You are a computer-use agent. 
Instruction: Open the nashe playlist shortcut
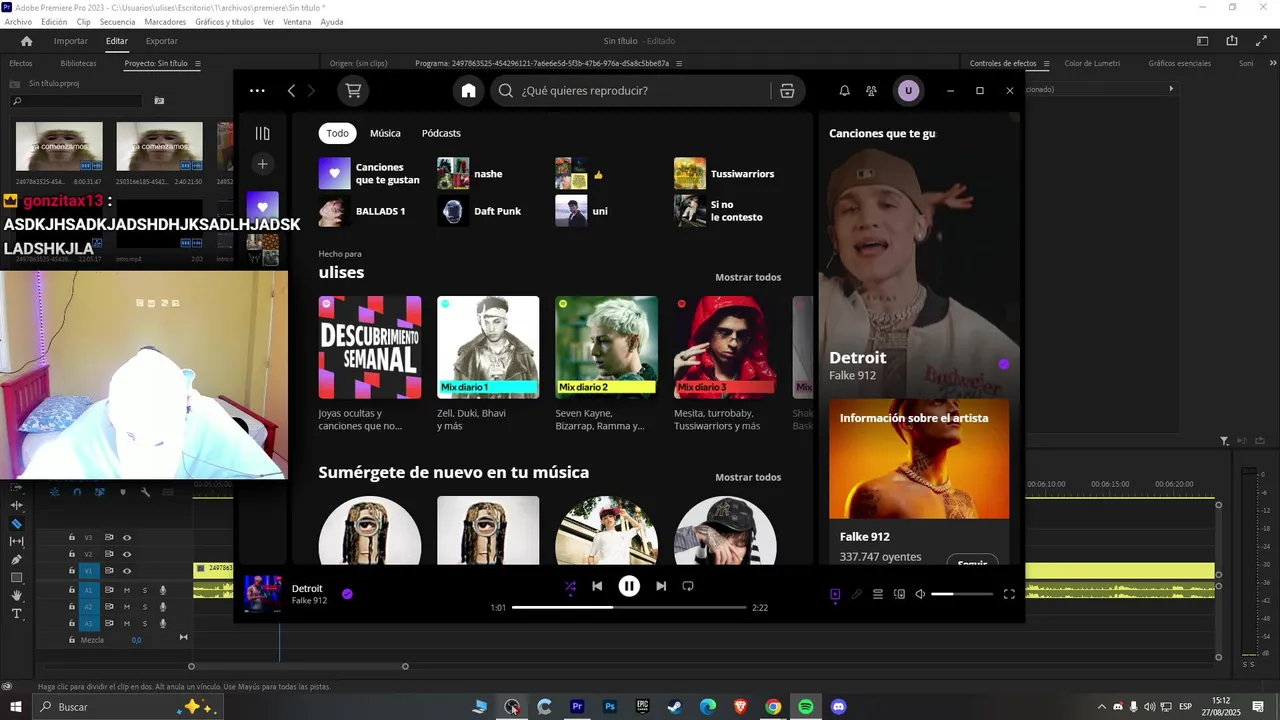coord(491,174)
